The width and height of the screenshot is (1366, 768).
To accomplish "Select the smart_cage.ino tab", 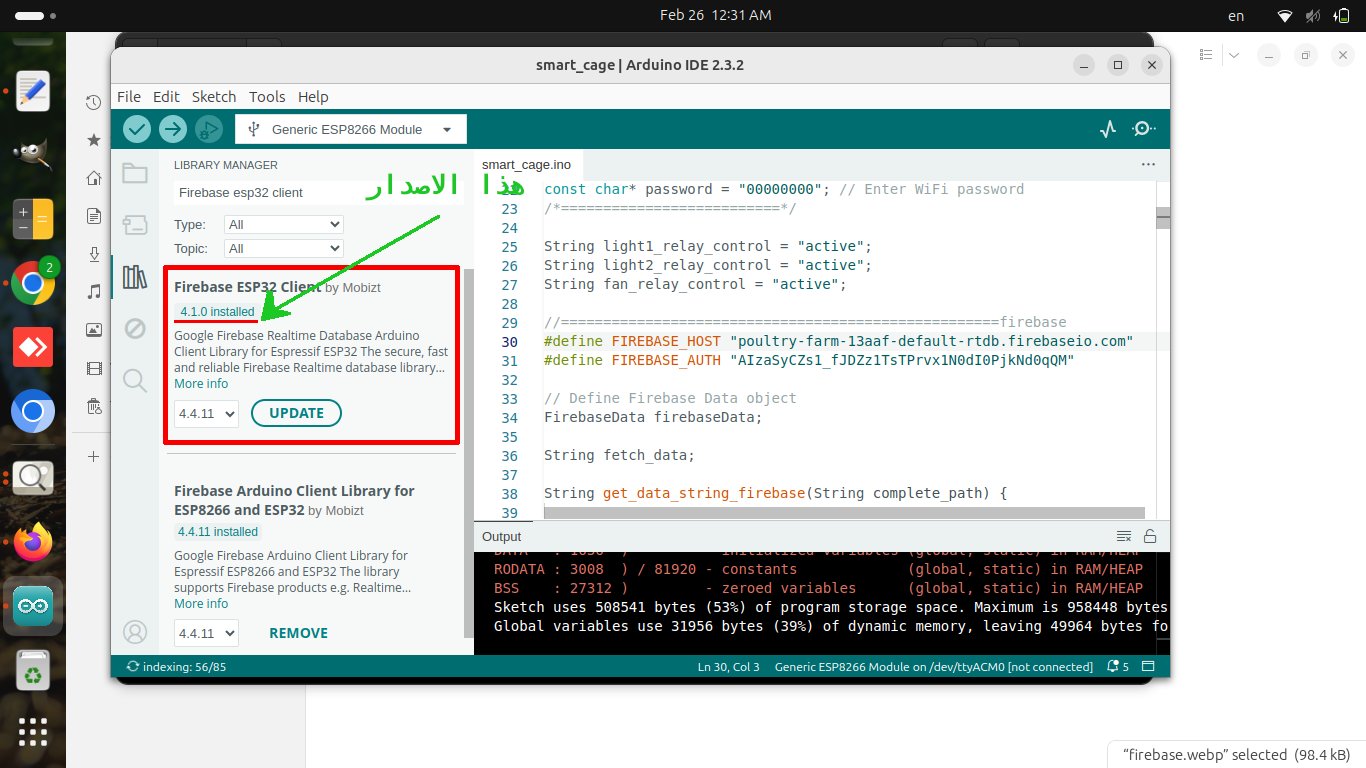I will click(527, 164).
